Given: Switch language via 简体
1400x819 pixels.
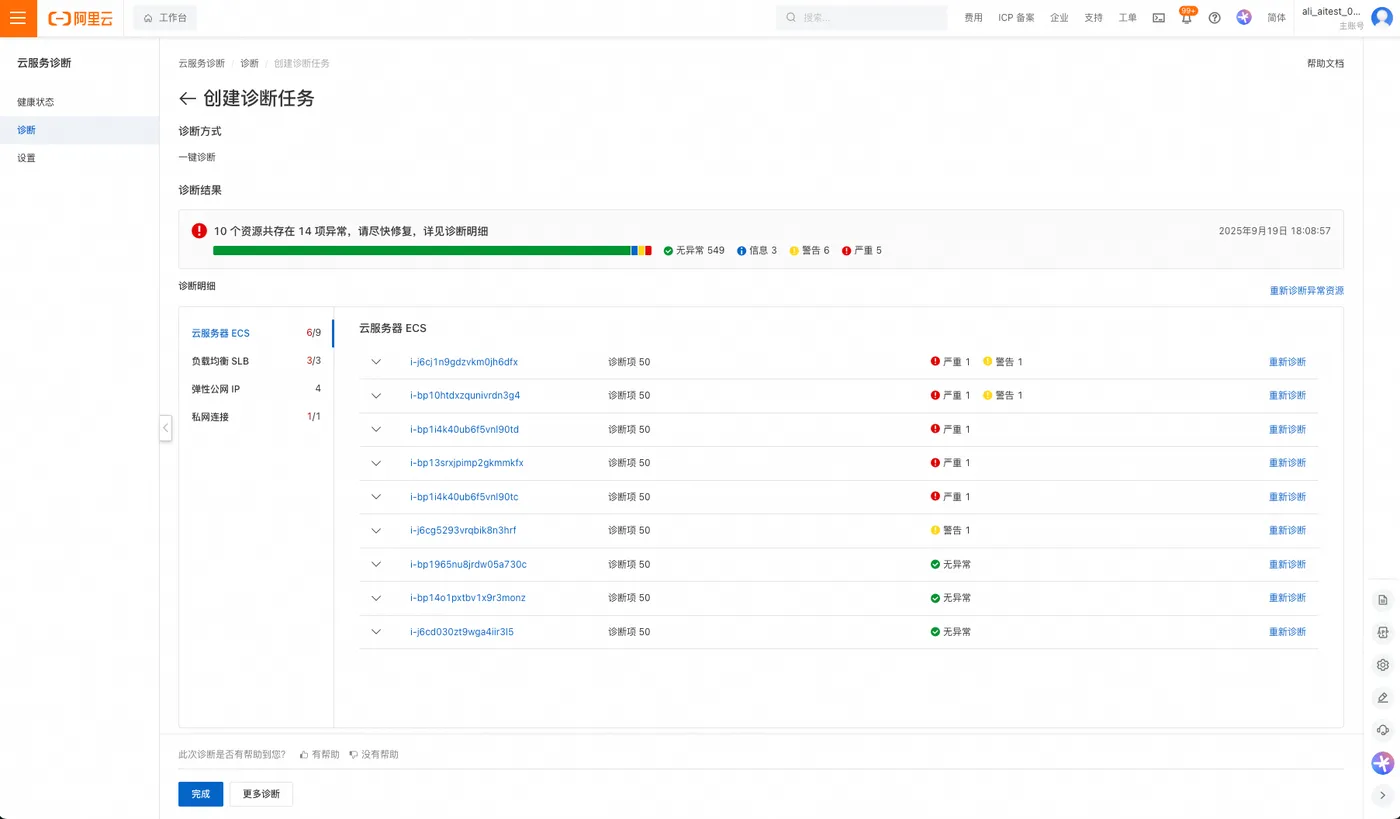Looking at the screenshot, I should 1276,18.
